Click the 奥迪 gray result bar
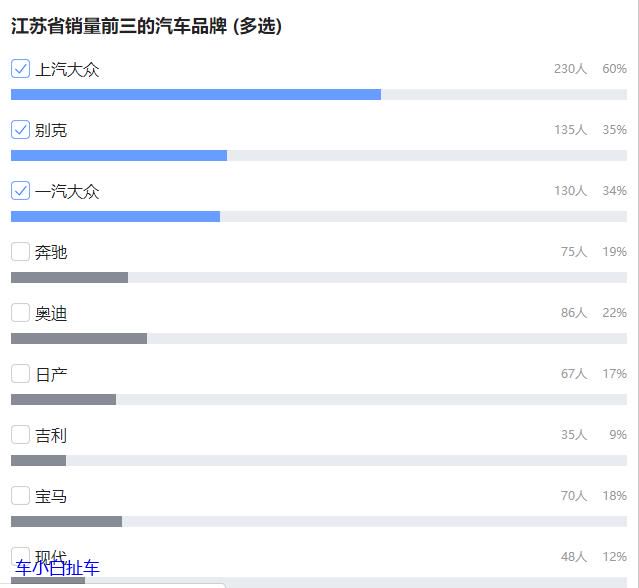Screen dimensions: 639x588 point(79,338)
